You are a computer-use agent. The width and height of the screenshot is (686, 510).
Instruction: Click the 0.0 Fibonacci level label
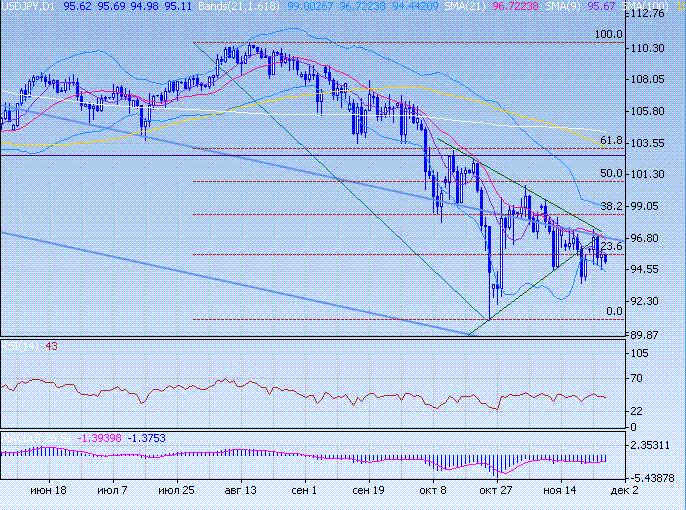click(615, 312)
